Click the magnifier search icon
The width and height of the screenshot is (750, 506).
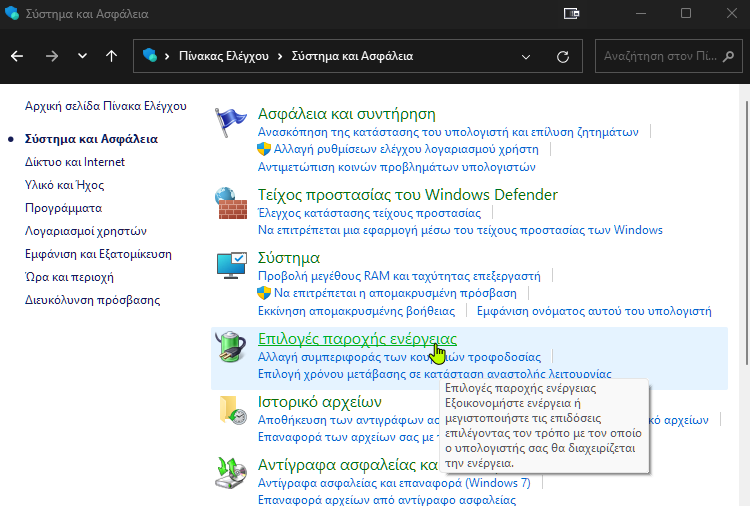tap(728, 56)
